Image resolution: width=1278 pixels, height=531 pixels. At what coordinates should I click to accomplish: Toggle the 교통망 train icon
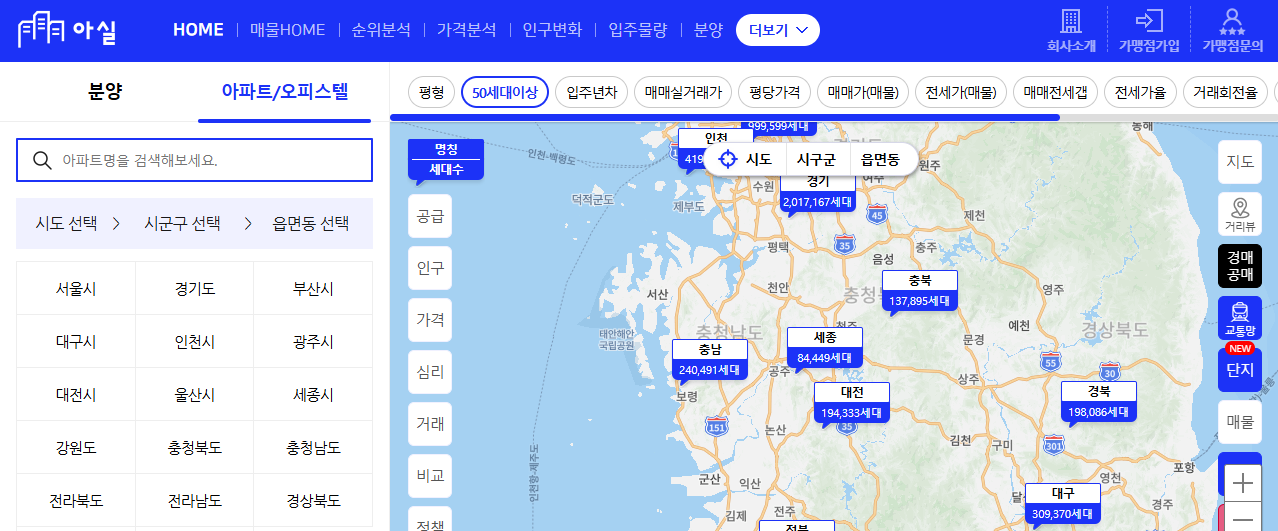(x=1240, y=317)
